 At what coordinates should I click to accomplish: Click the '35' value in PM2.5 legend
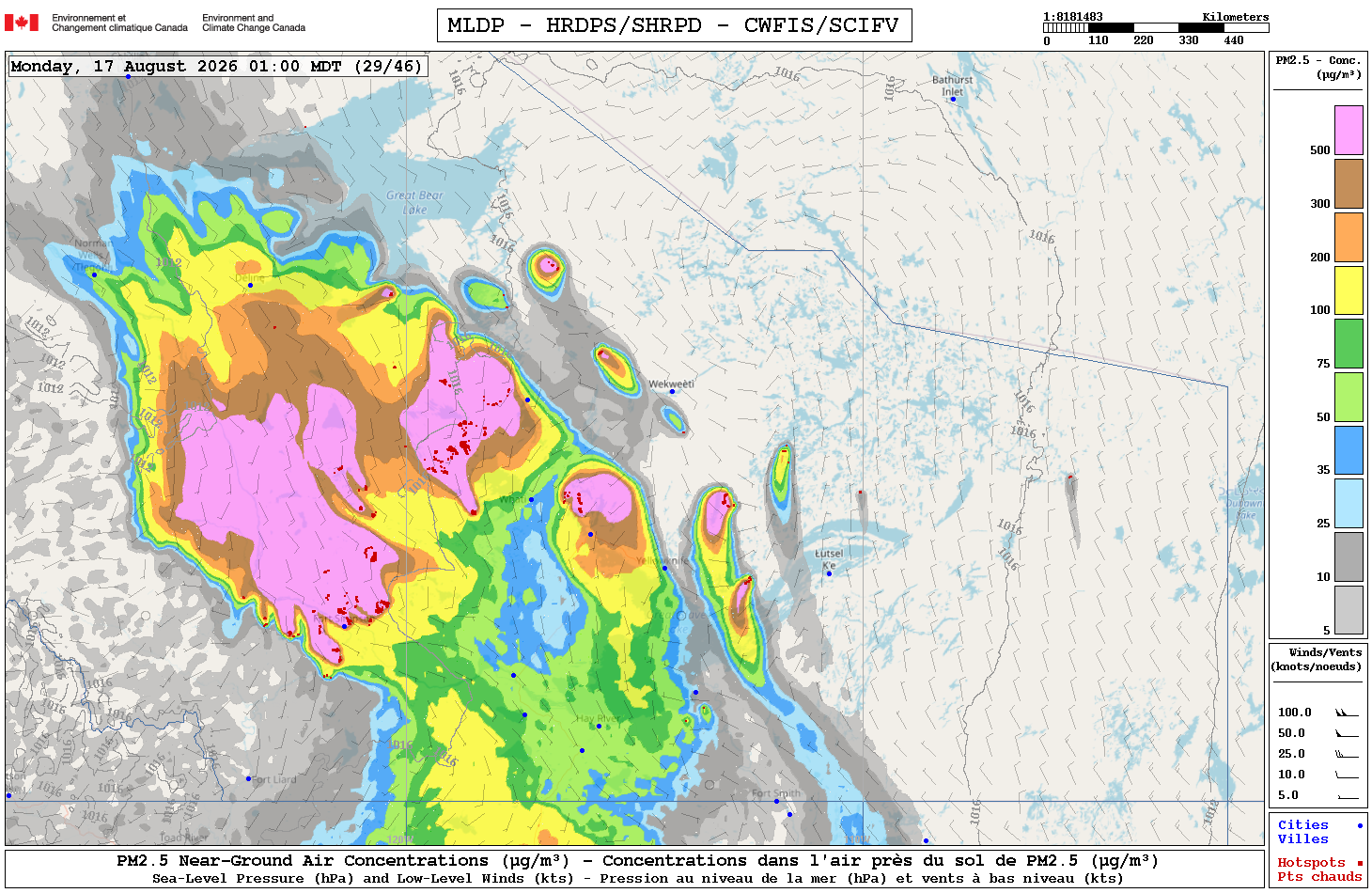point(1323,470)
